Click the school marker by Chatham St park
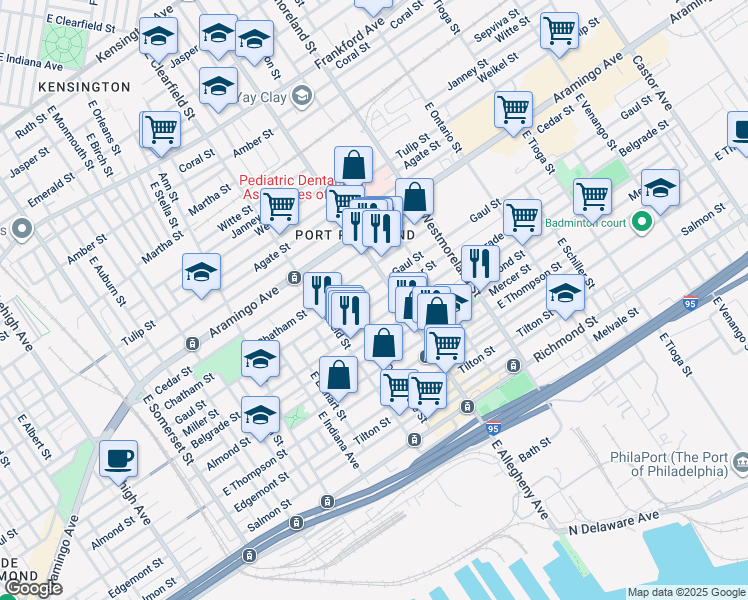This screenshot has height=600, width=748. (260, 362)
